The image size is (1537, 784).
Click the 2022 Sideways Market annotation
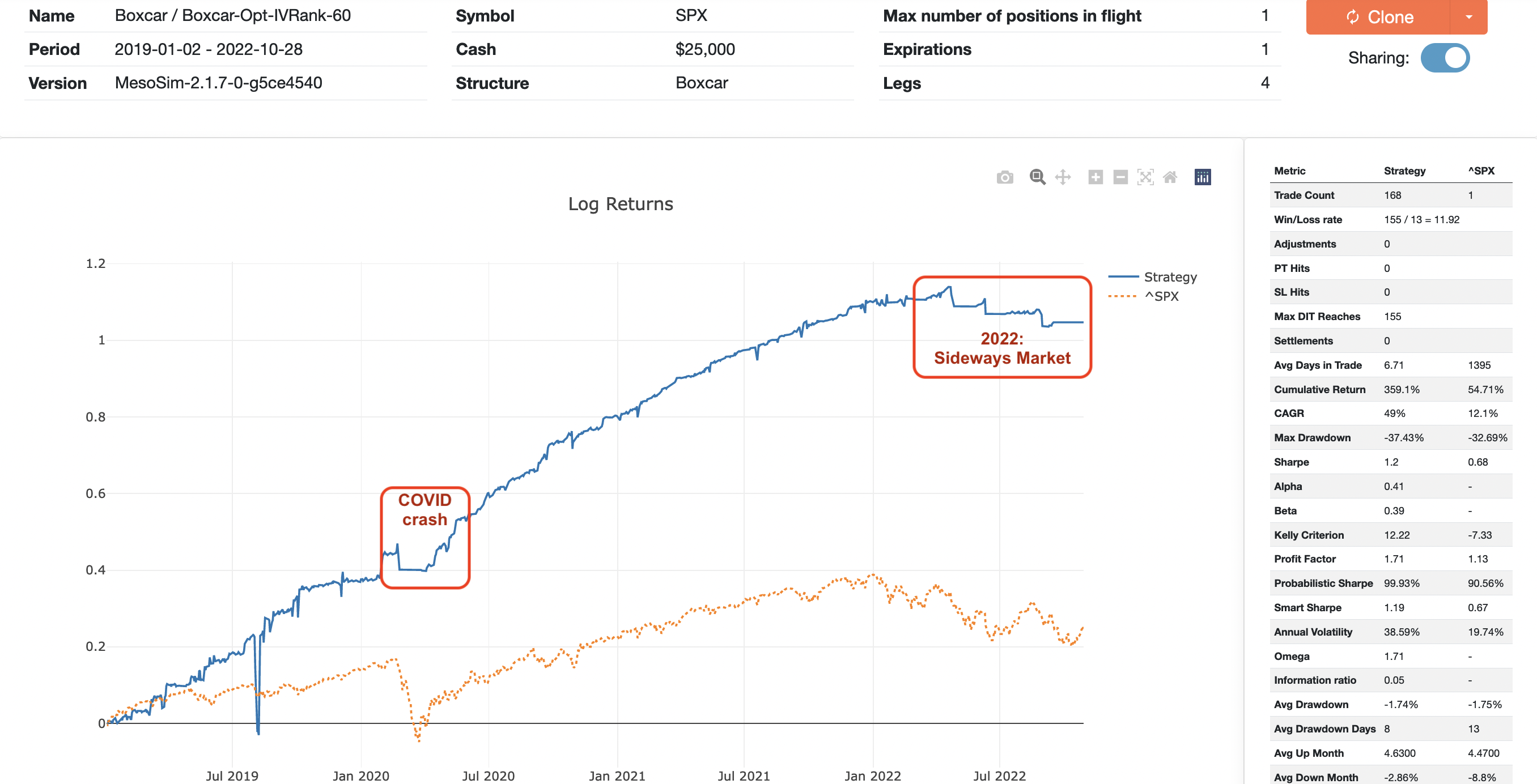(x=1002, y=348)
